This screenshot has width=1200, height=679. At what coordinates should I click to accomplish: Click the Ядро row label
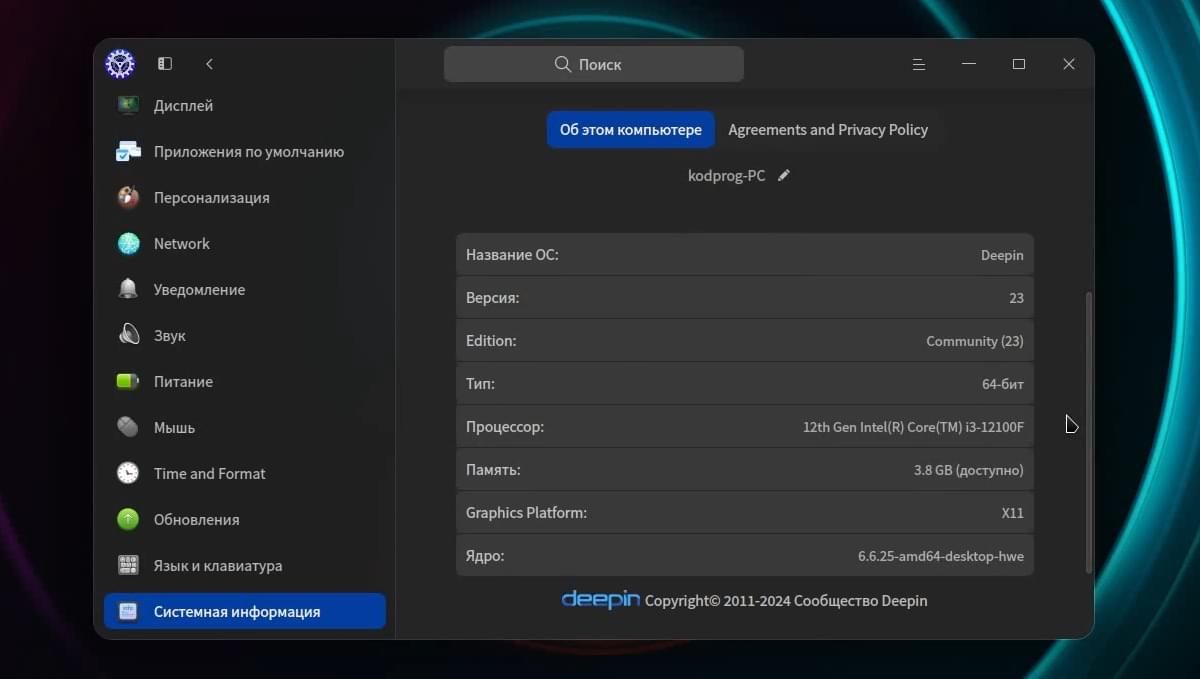tap(485, 555)
